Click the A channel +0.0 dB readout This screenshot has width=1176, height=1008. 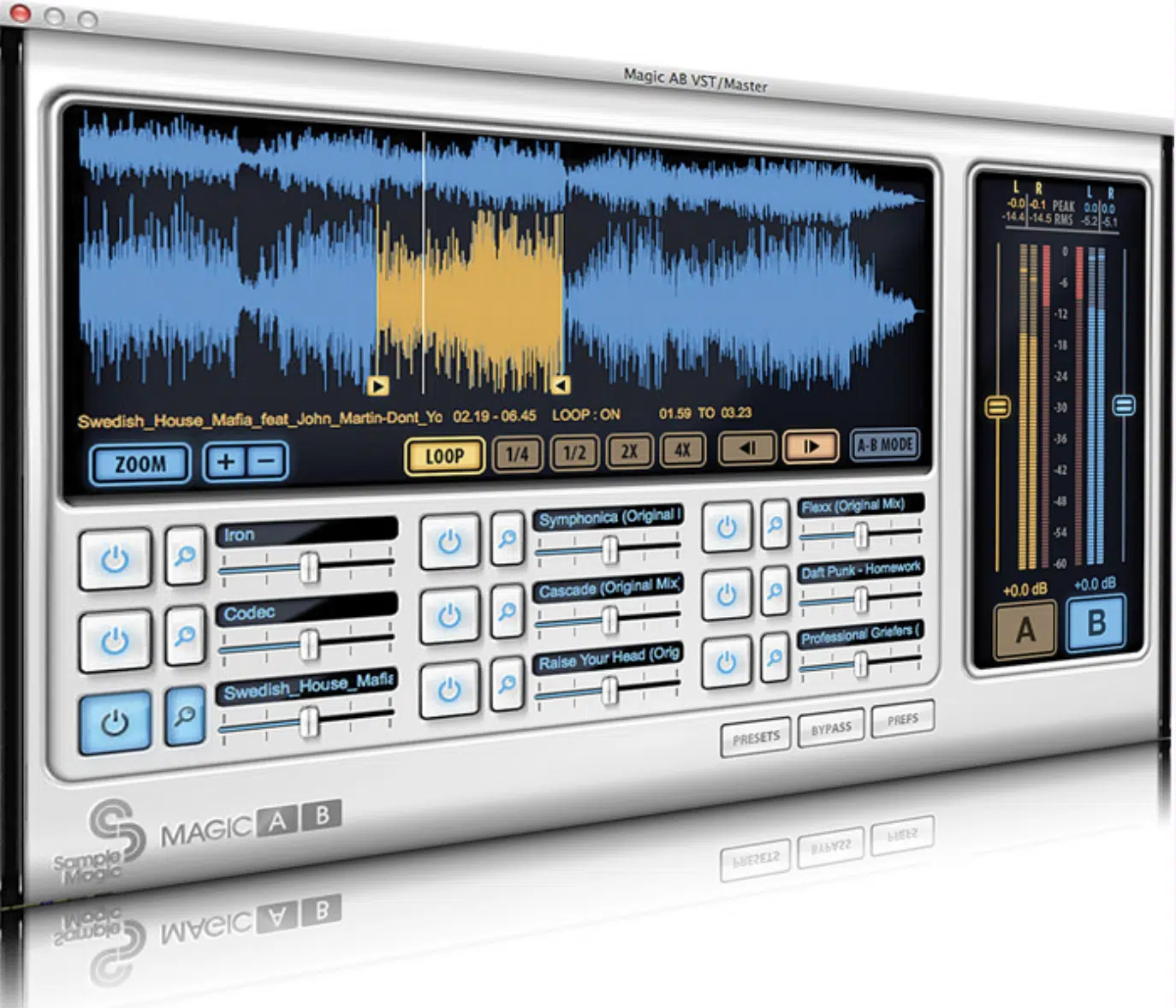click(x=1025, y=590)
